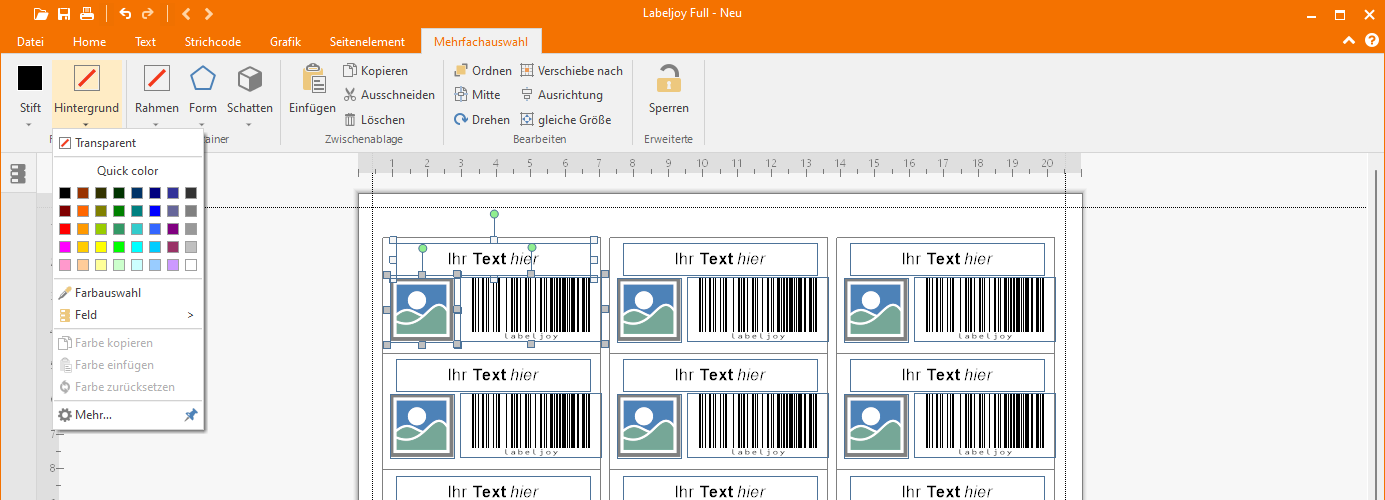Select image placeholder in first label
Viewport: 1385px width, 500px height.
click(423, 309)
